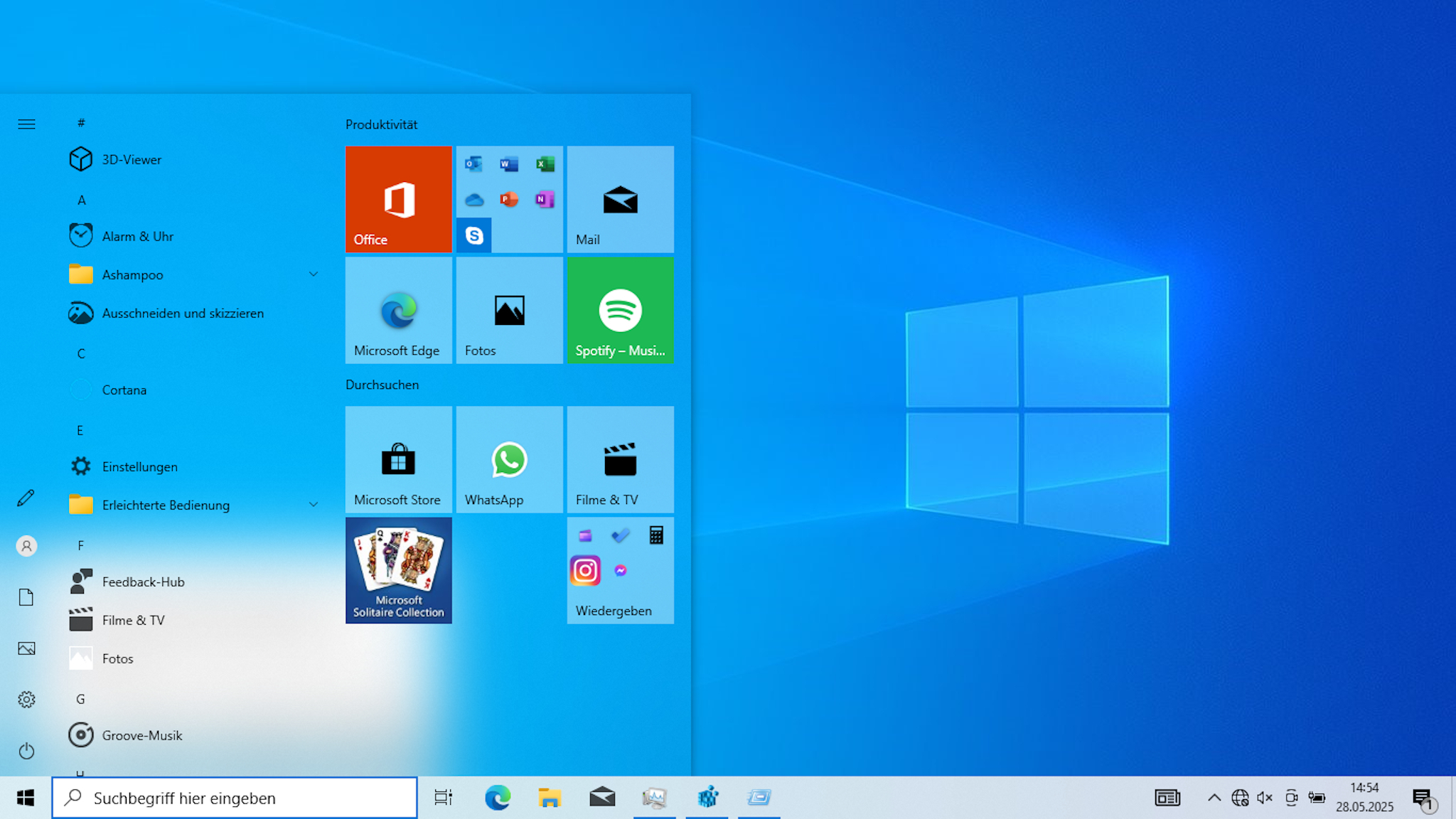
Task: Launch Spotify from the green tile
Action: click(x=620, y=310)
